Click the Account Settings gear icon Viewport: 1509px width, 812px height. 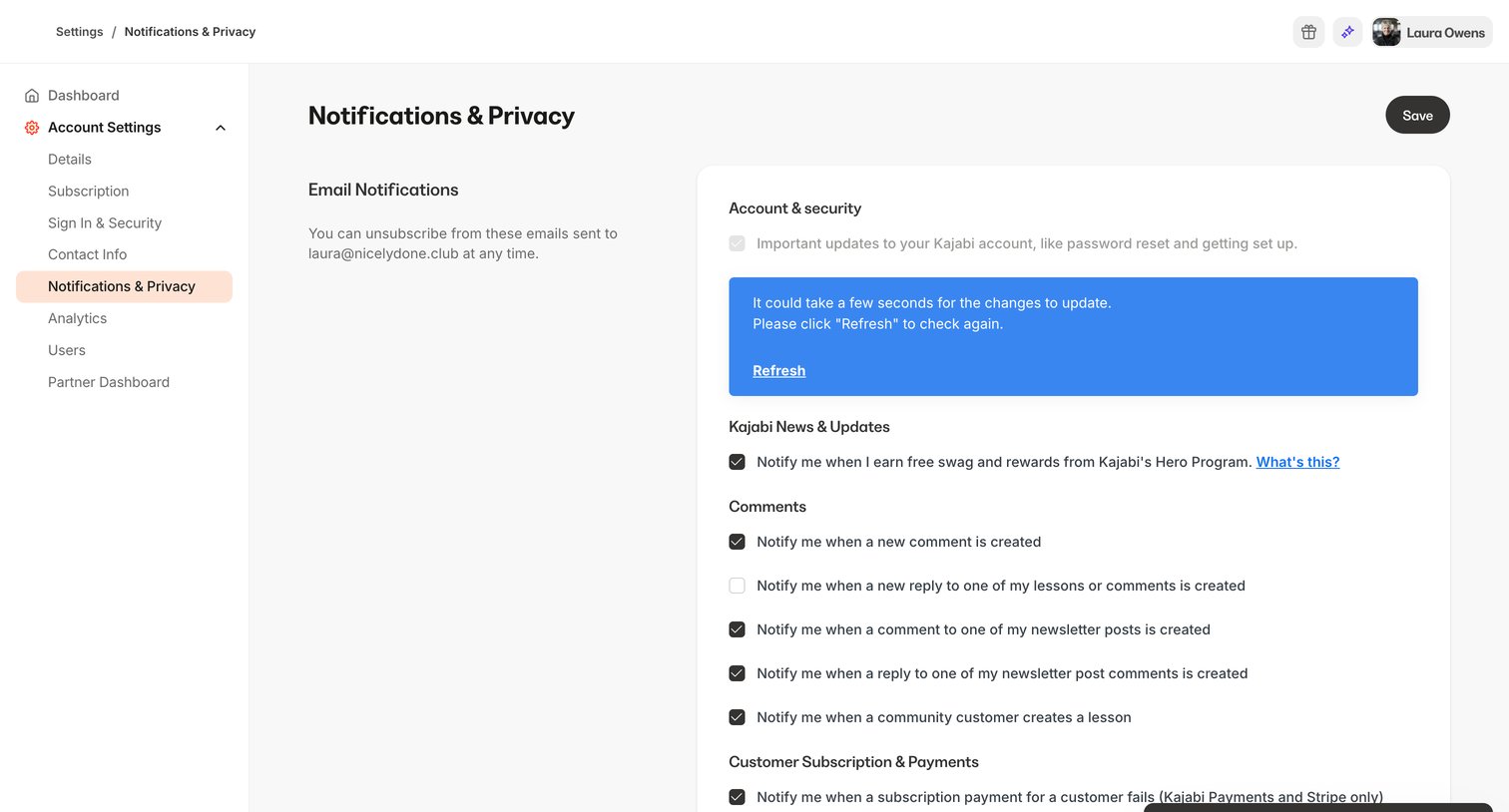coord(32,128)
